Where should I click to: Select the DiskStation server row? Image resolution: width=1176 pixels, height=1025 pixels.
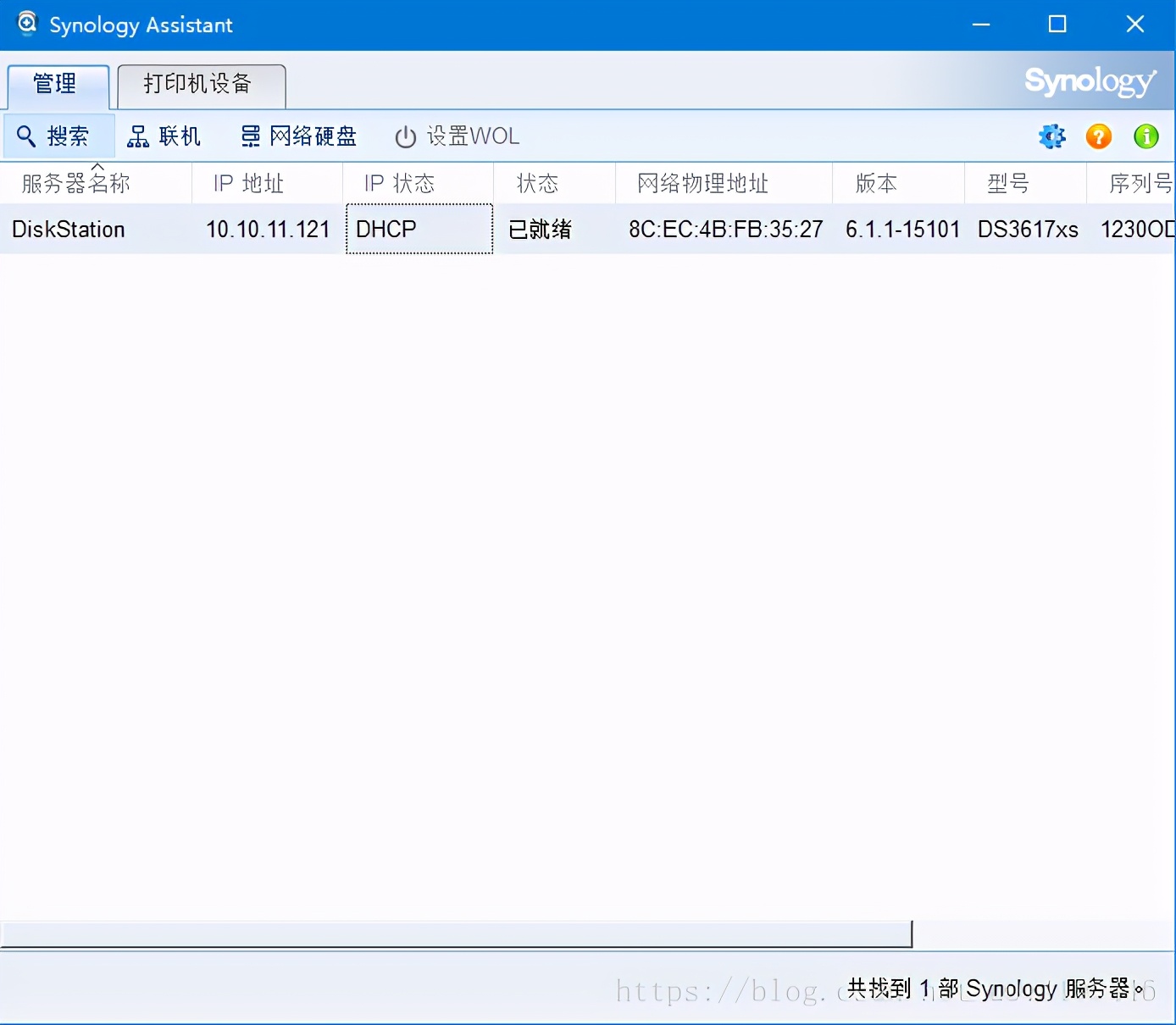(68, 229)
